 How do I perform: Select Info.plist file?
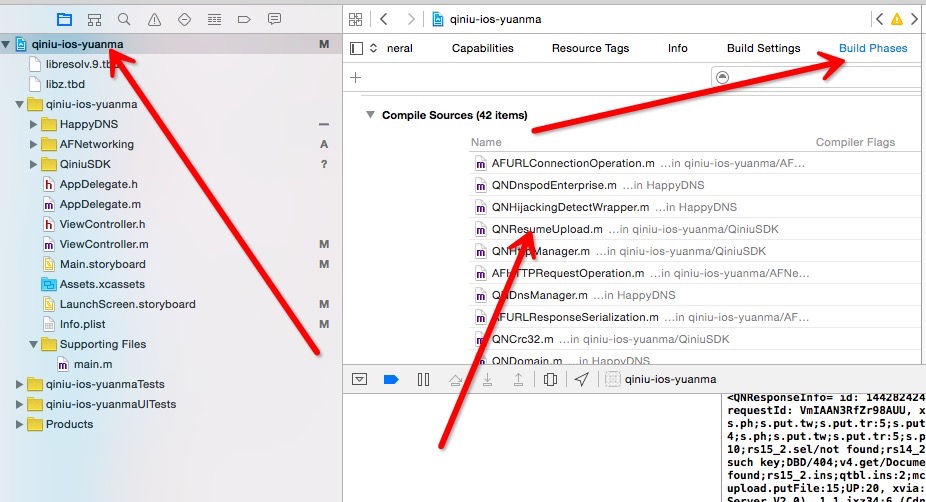(x=82, y=325)
